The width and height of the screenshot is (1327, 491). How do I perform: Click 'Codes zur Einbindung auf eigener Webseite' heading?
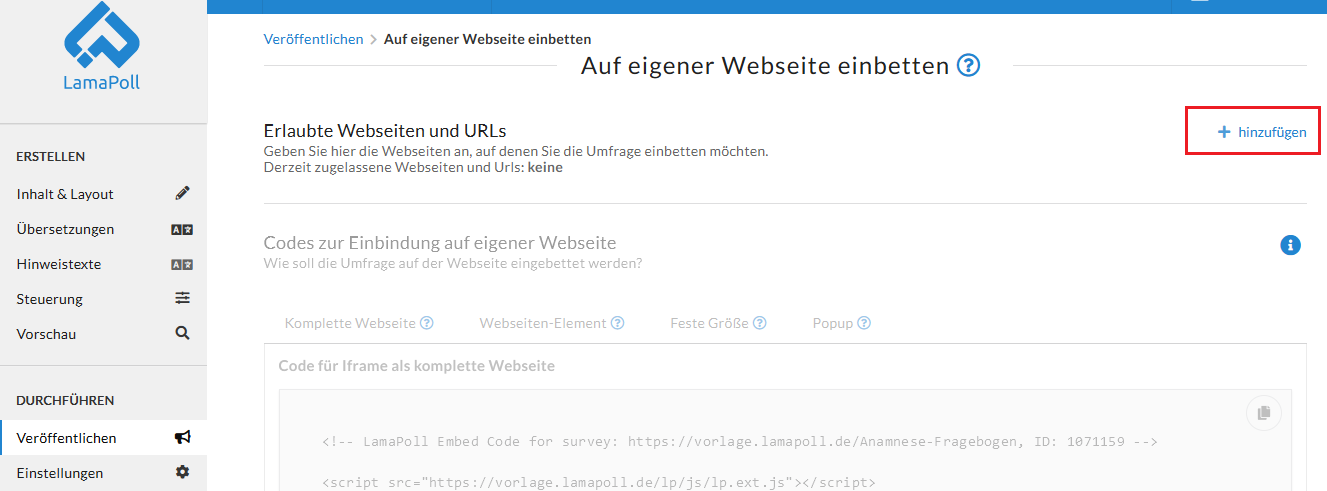pos(440,243)
